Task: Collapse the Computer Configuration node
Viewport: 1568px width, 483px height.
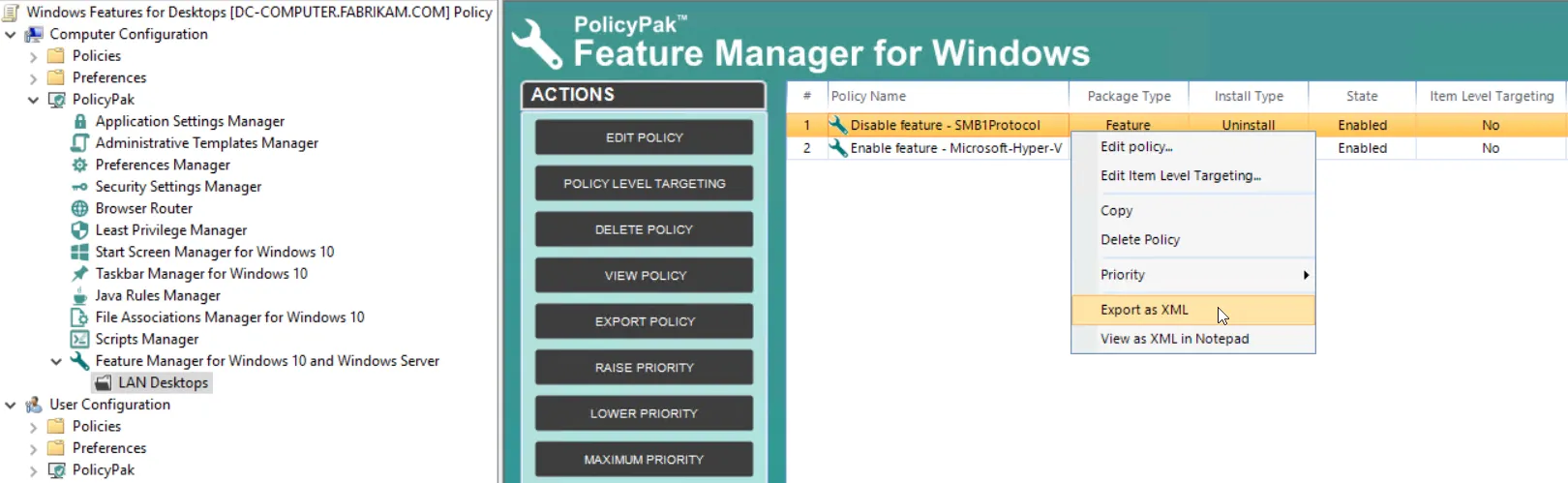Action: [11, 35]
